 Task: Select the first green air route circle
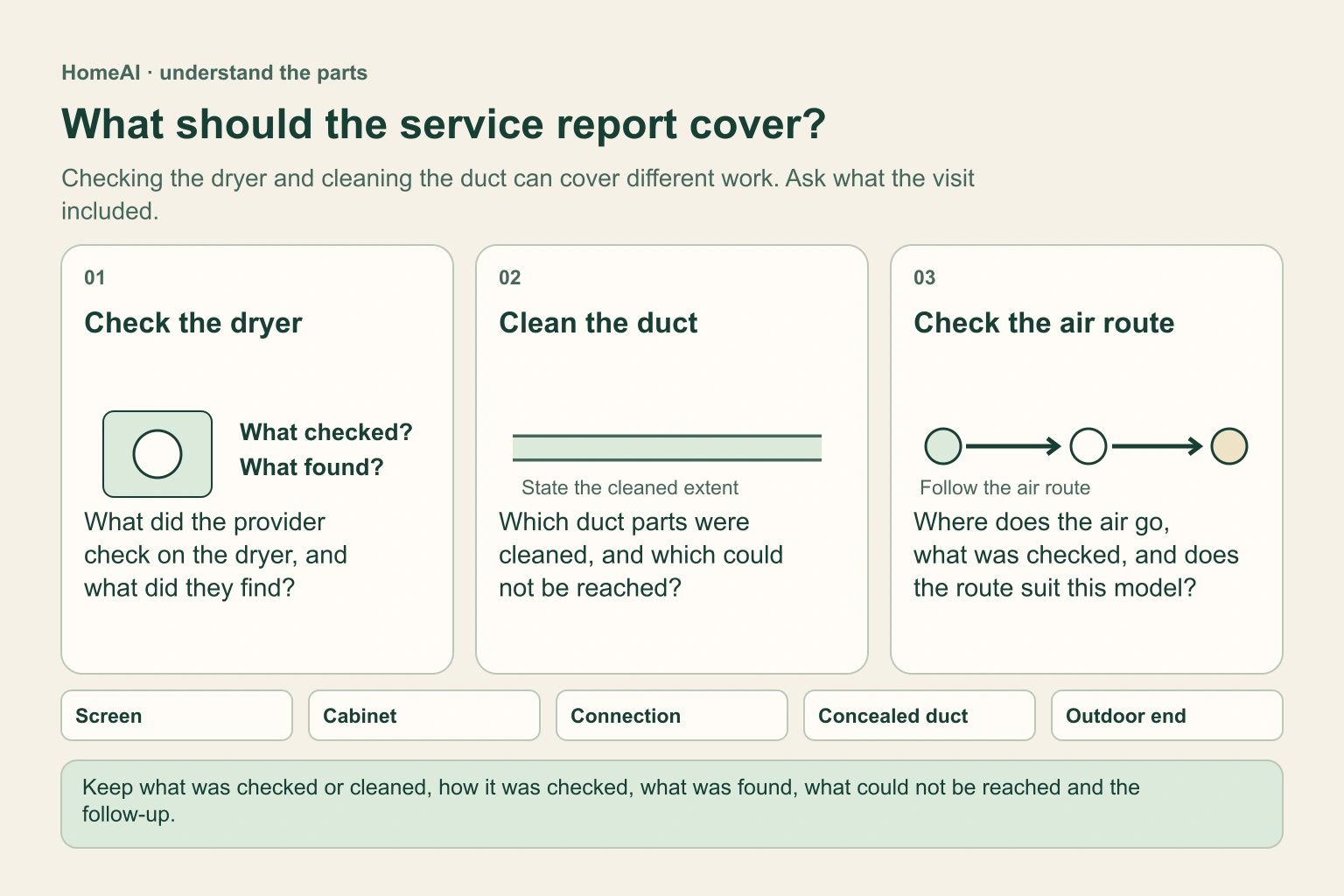[x=943, y=446]
